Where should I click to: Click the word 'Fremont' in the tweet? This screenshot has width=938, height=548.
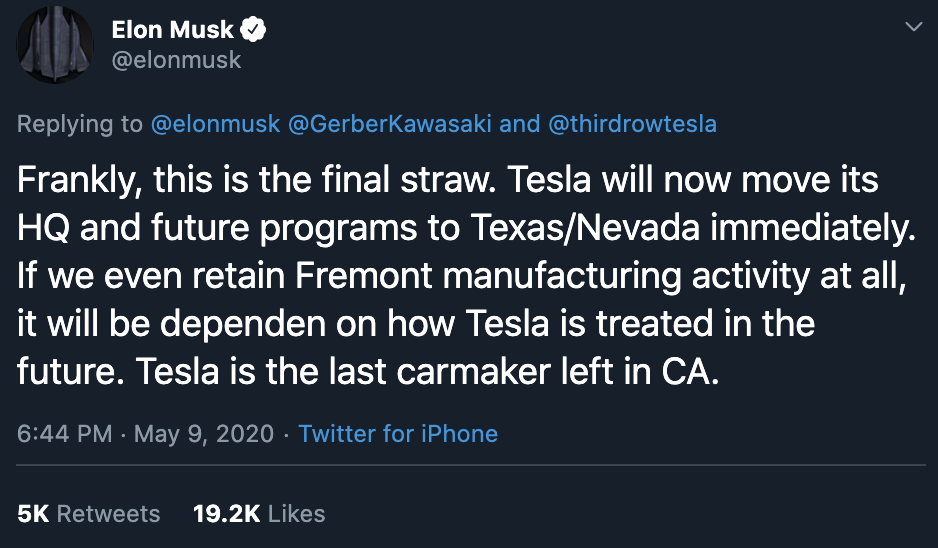(362, 277)
